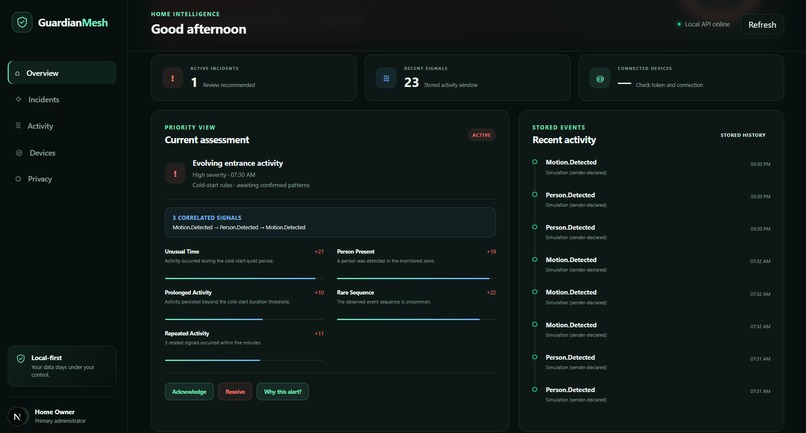Screen dimensions: 806x433
Task: Click the red alert icon beside Evolving entrance activity
Action: [x=175, y=174]
